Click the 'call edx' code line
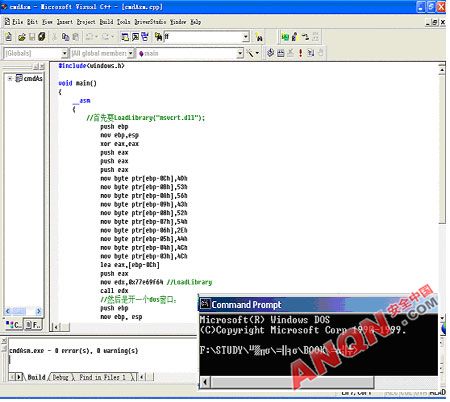The width and height of the screenshot is (450, 402). click(114, 291)
